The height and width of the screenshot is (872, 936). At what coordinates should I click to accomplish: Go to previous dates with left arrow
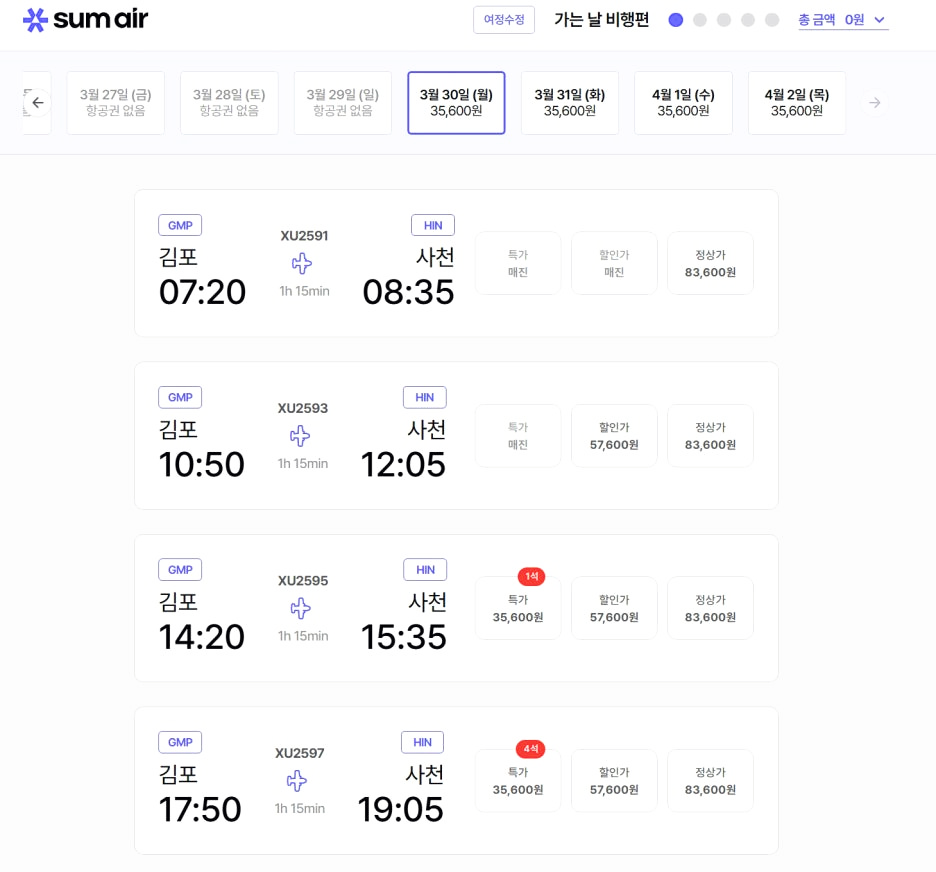click(x=38, y=103)
